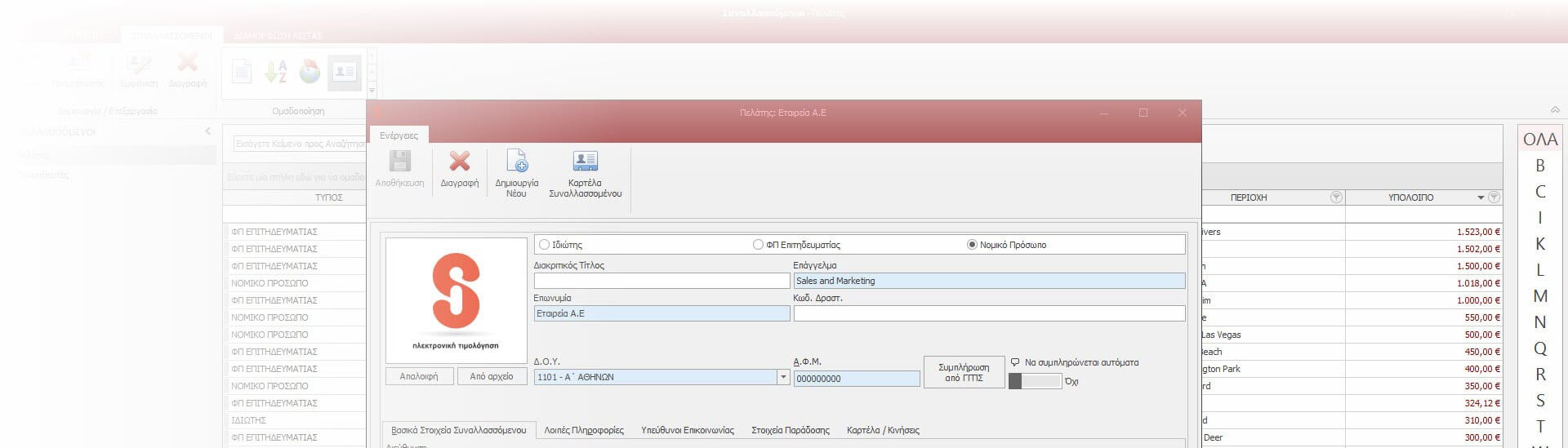The height and width of the screenshot is (448, 1568).
Task: Click the Δημιουργία Νέου document icon
Action: [517, 162]
